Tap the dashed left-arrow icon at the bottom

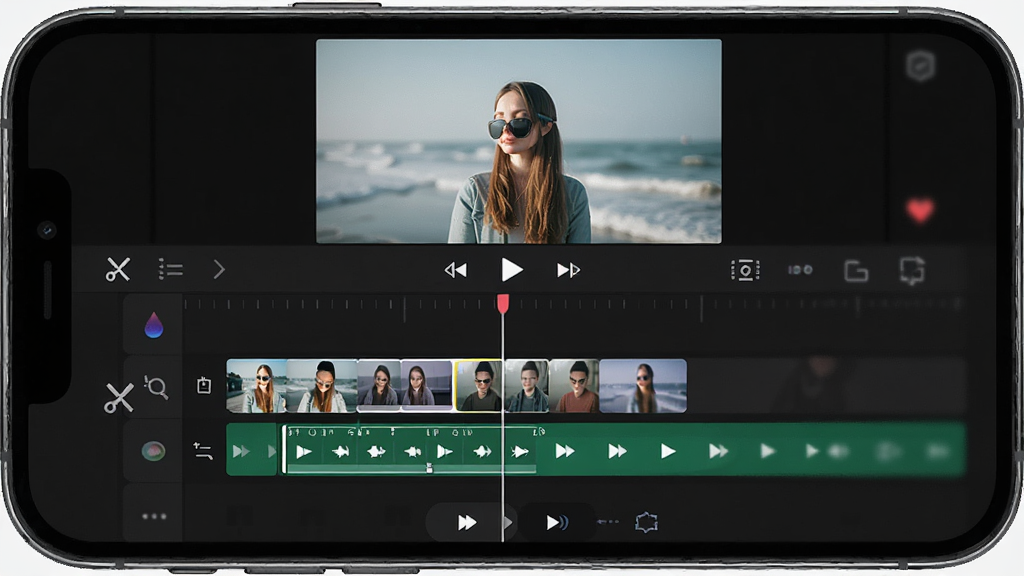[x=608, y=521]
